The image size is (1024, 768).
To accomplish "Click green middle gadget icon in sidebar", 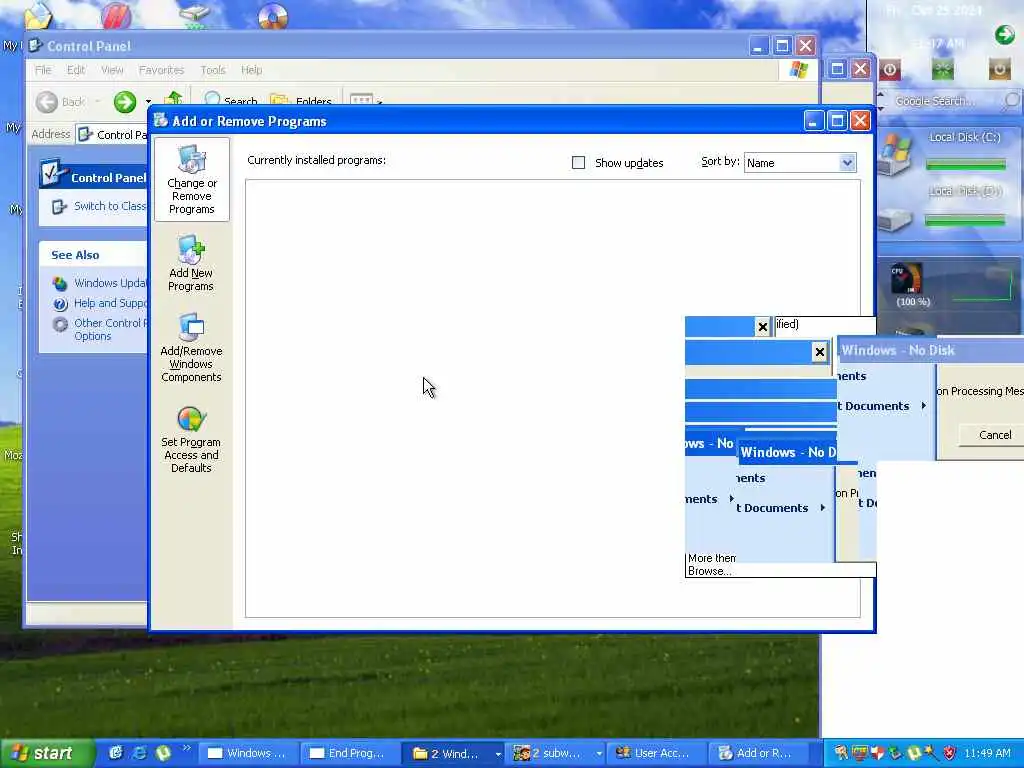I will coord(942,69).
